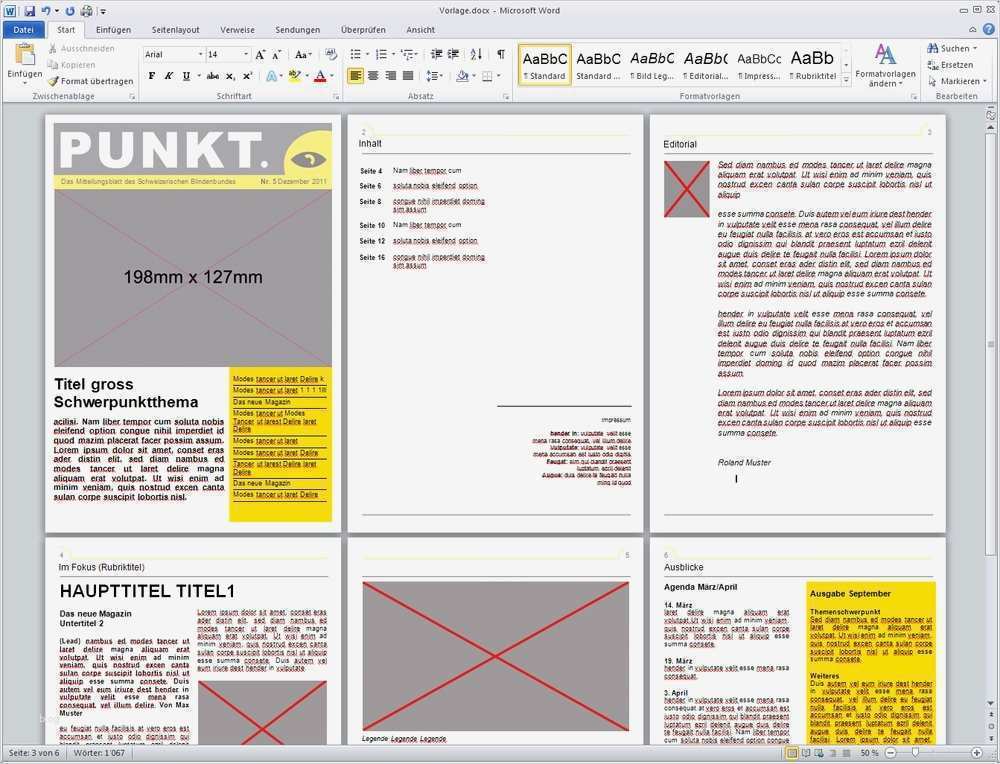This screenshot has height=764, width=1000.
Task: Toggle show paragraph marks (¶)
Action: click(501, 55)
